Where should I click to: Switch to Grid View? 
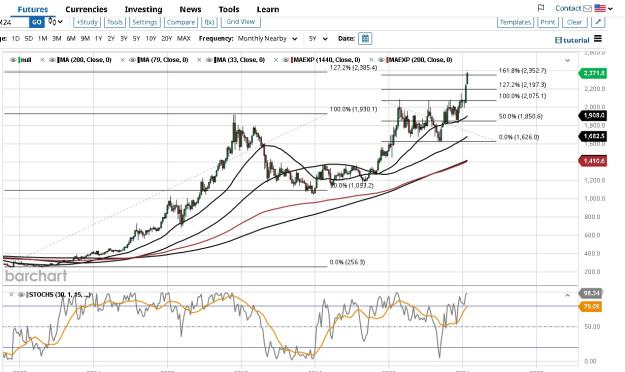pyautogui.click(x=241, y=22)
